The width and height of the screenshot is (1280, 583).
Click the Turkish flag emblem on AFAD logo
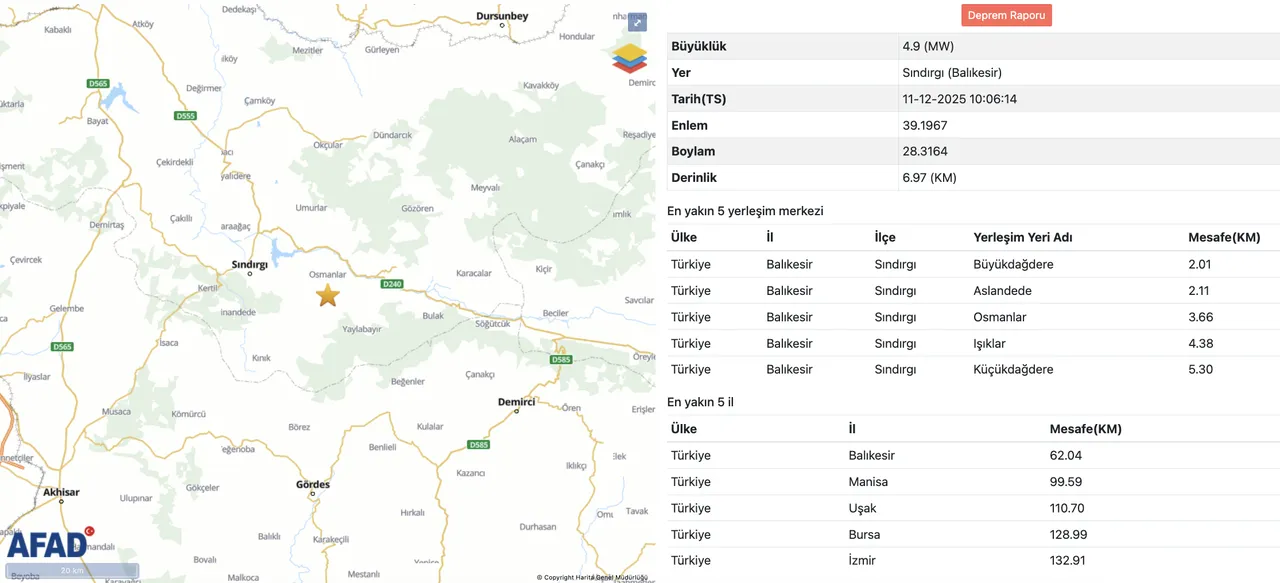click(91, 533)
